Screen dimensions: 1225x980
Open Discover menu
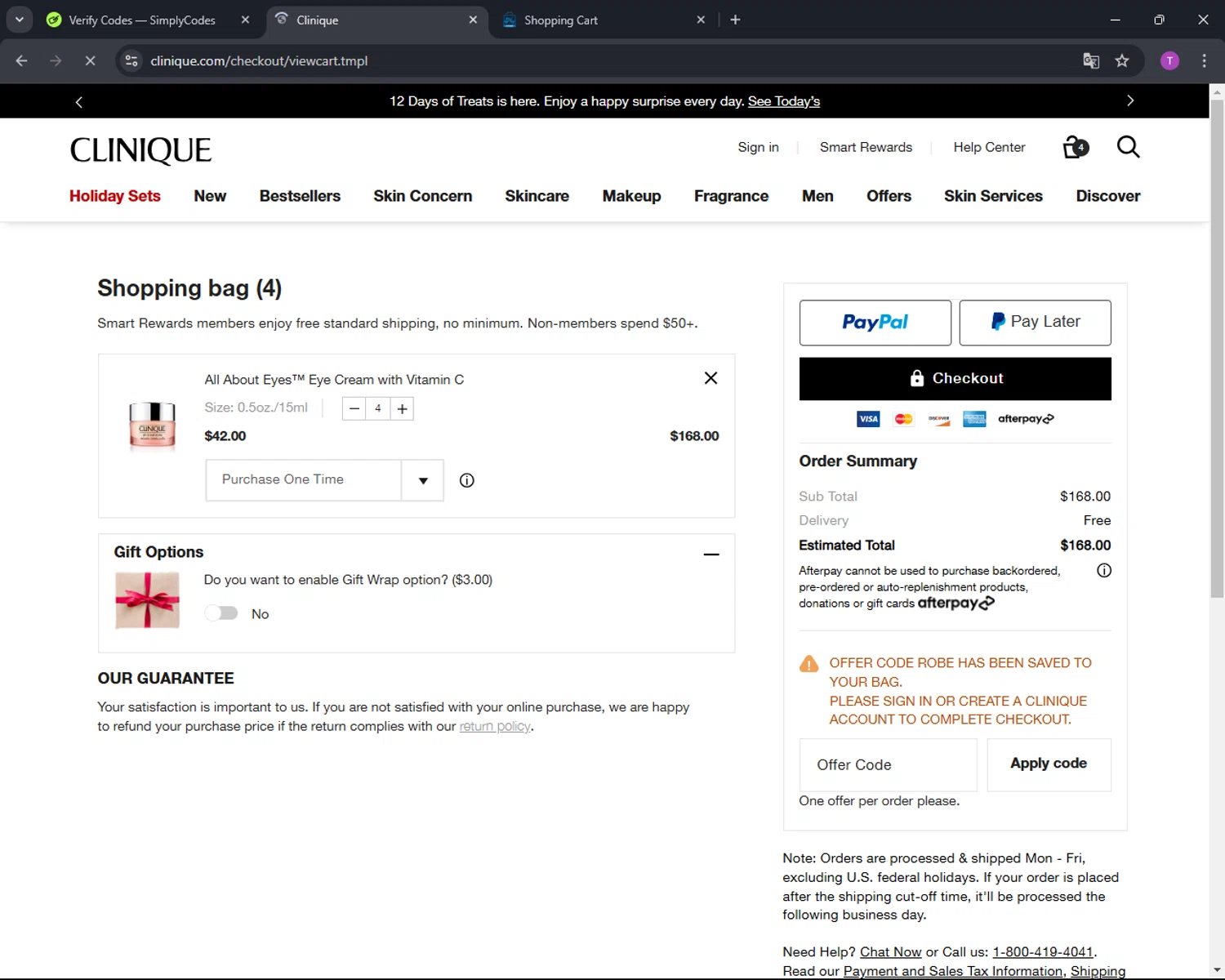[x=1107, y=196]
